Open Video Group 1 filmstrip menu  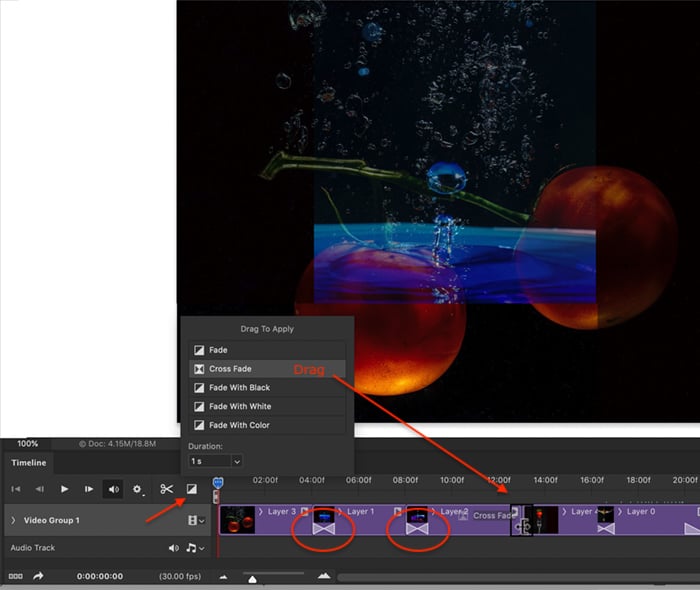pos(196,520)
